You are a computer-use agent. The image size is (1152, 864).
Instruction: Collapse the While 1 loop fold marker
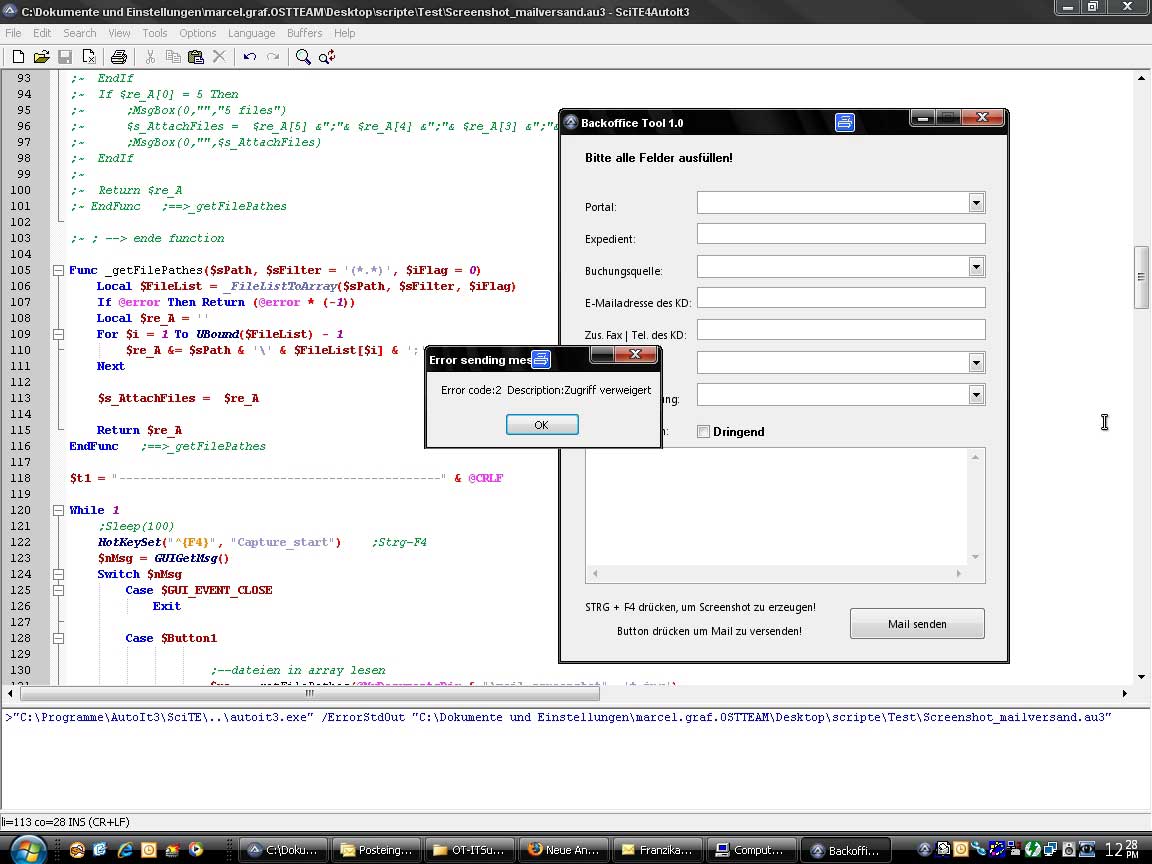pos(58,510)
